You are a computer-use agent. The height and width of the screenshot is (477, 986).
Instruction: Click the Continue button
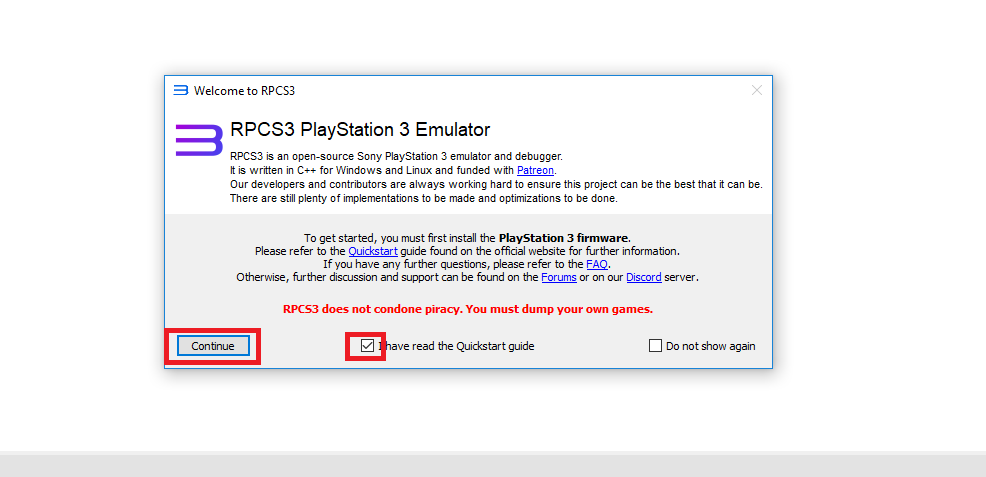click(213, 346)
